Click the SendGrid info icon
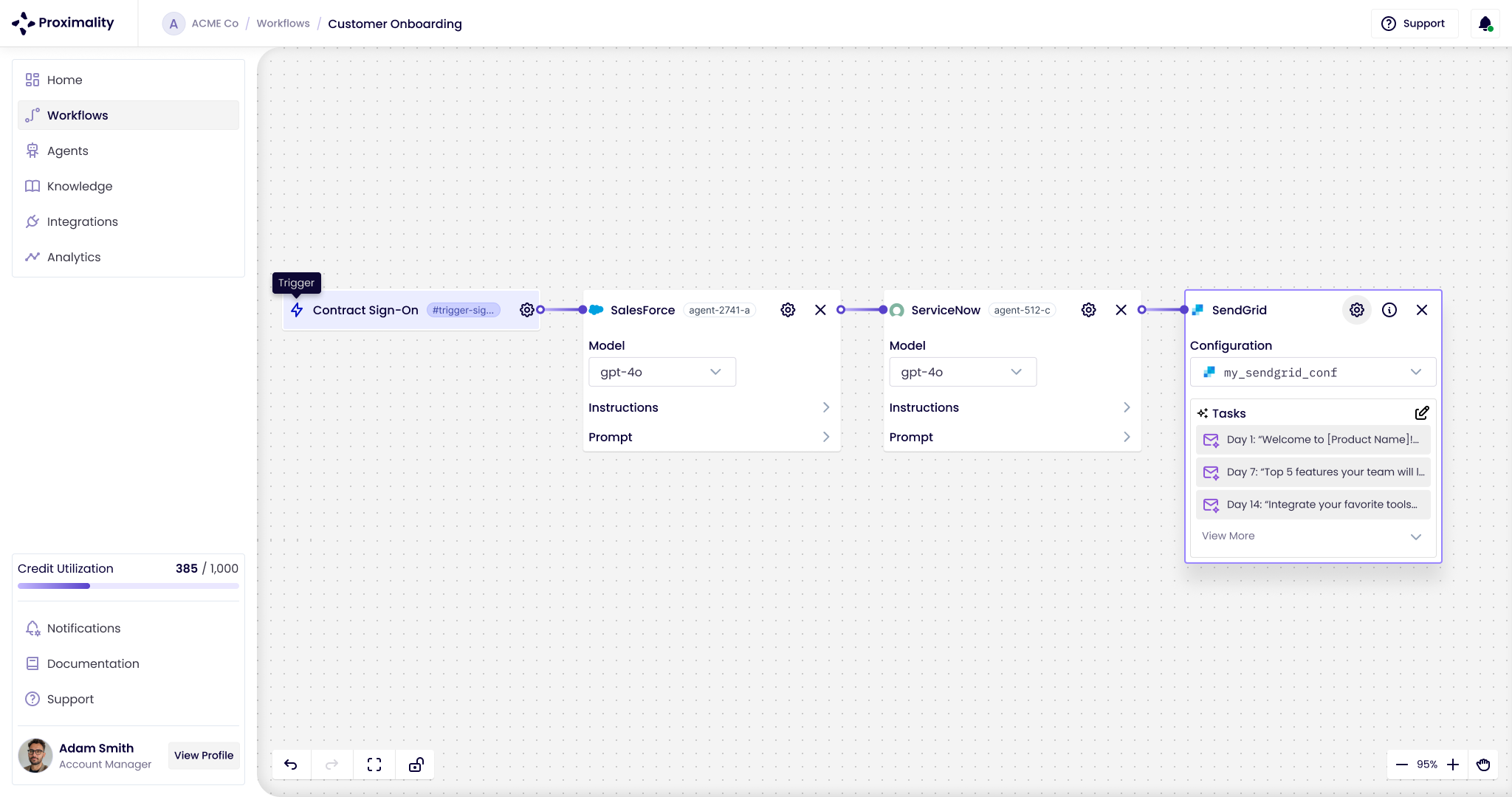The width and height of the screenshot is (1512, 797). tap(1390, 310)
